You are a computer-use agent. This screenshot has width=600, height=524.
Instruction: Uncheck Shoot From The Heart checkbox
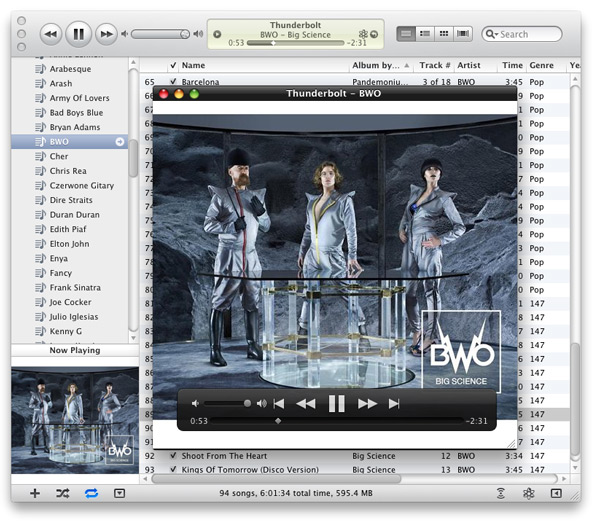pyautogui.click(x=173, y=455)
